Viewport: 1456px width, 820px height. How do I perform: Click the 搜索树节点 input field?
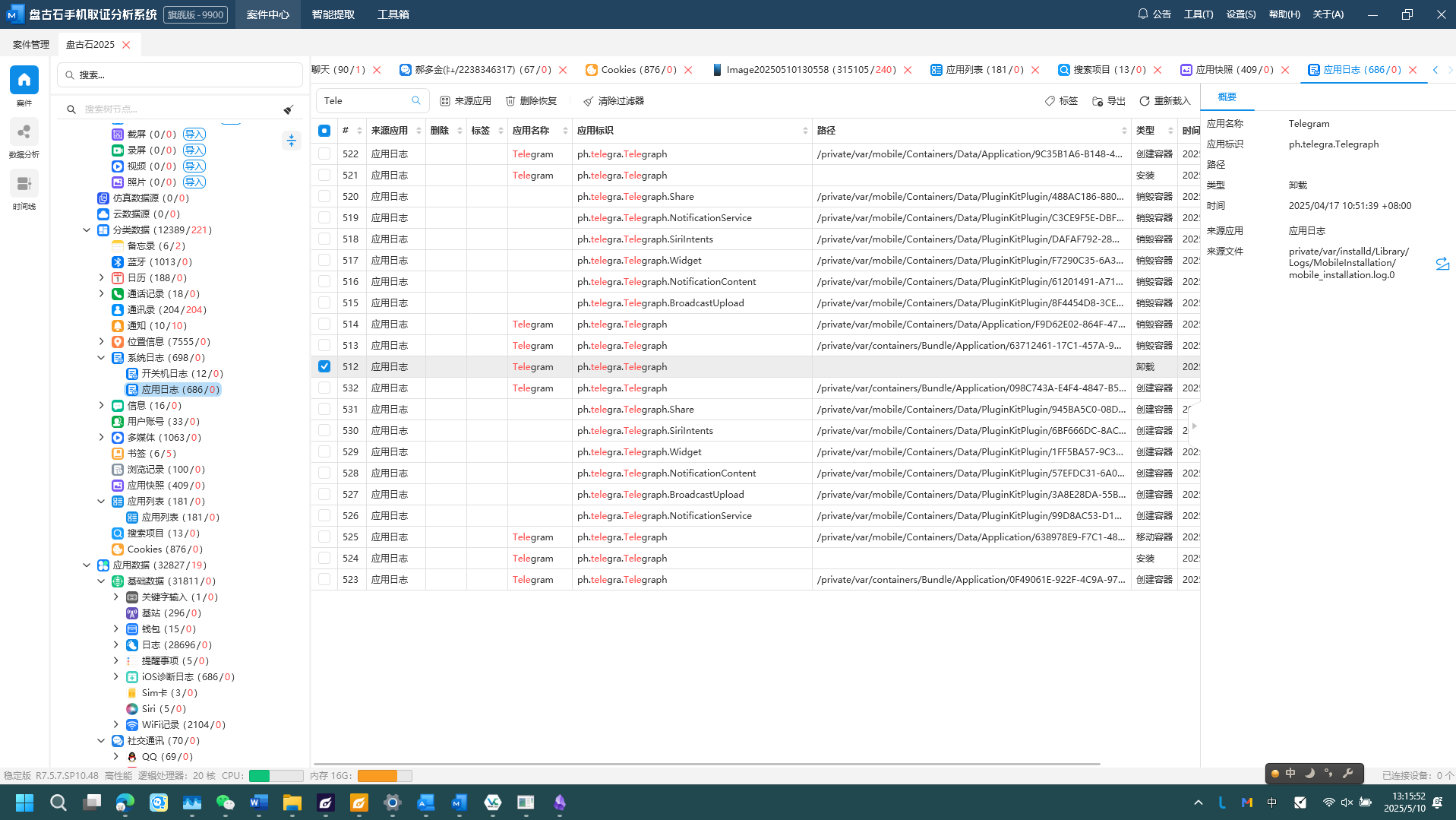(x=180, y=109)
